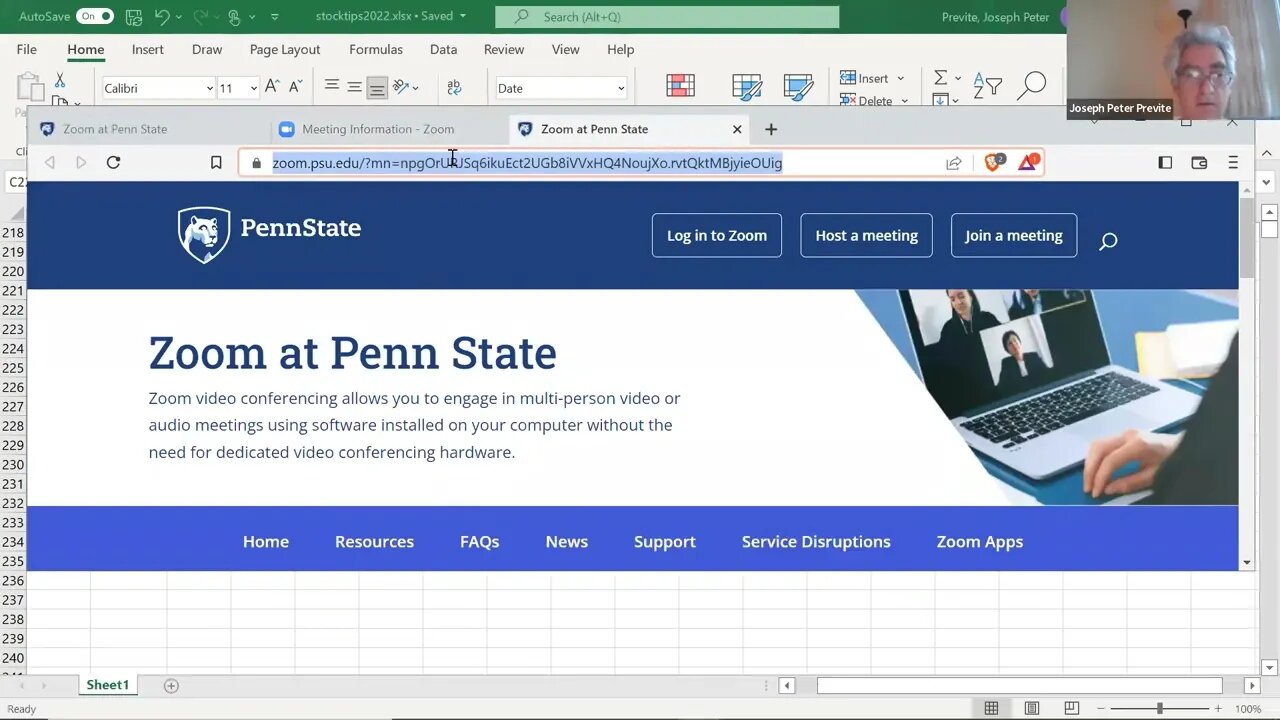Open the Customize Quick Access Toolbar arrow
Viewport: 1280px width, 720px height.
(275, 17)
